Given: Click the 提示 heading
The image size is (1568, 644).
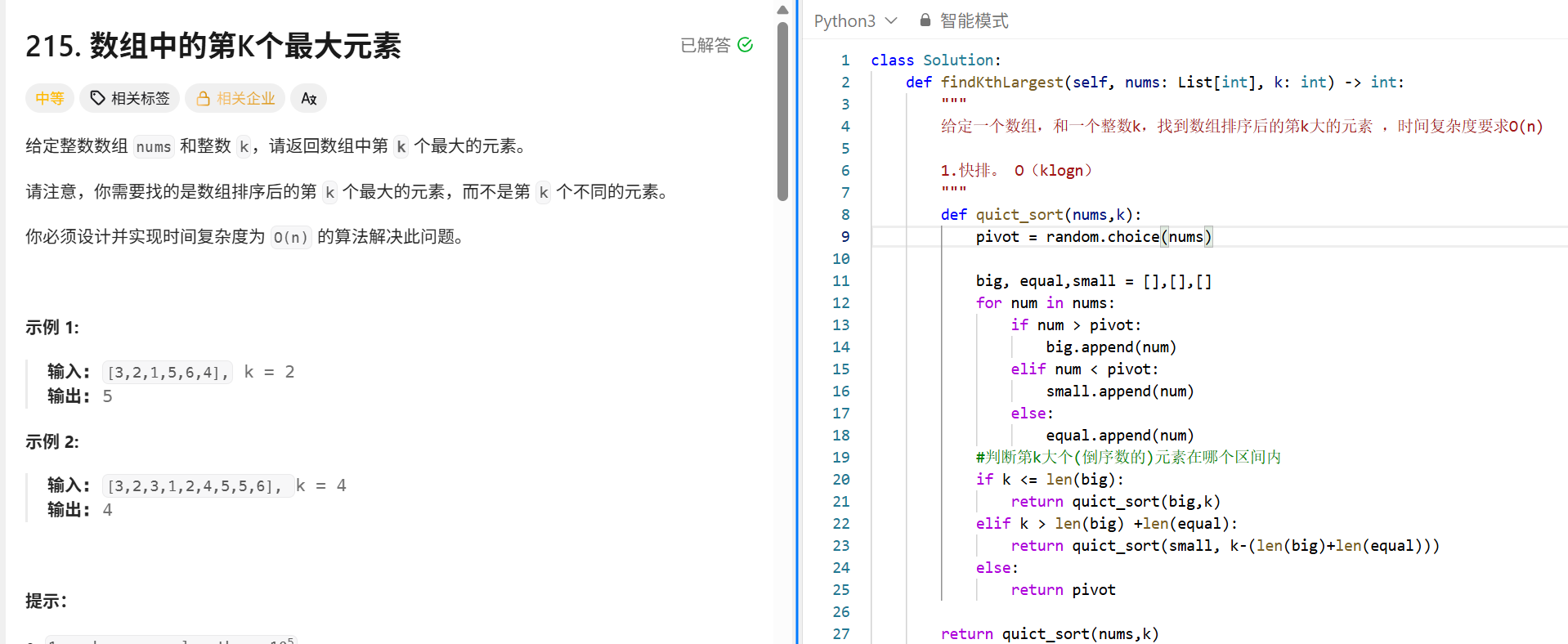Looking at the screenshot, I should point(46,601).
